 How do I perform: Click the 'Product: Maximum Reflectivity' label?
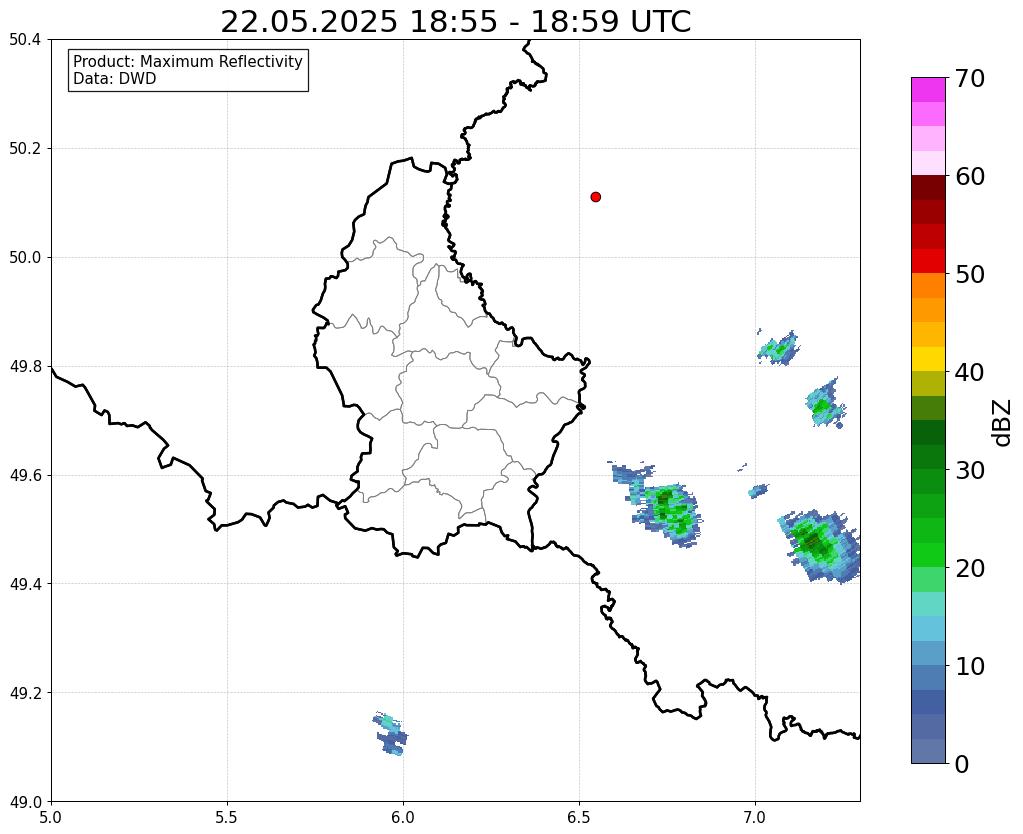coord(188,61)
